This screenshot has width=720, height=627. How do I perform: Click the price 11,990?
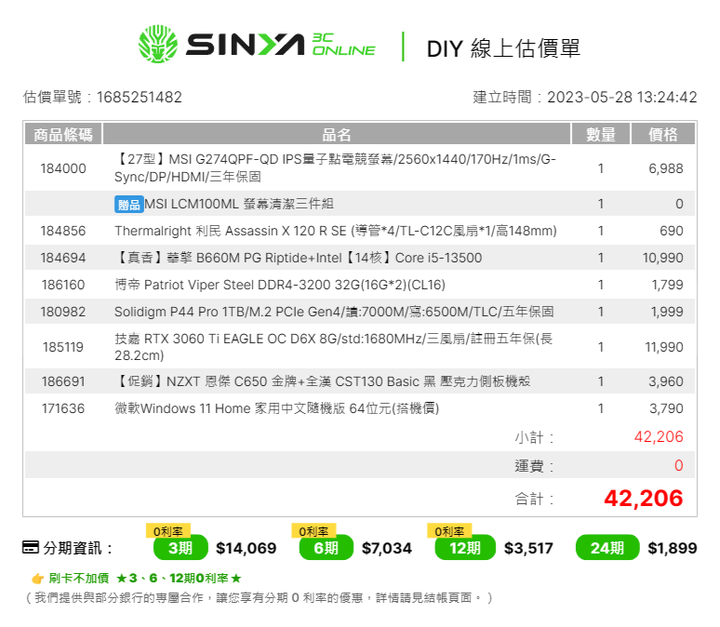click(x=664, y=347)
